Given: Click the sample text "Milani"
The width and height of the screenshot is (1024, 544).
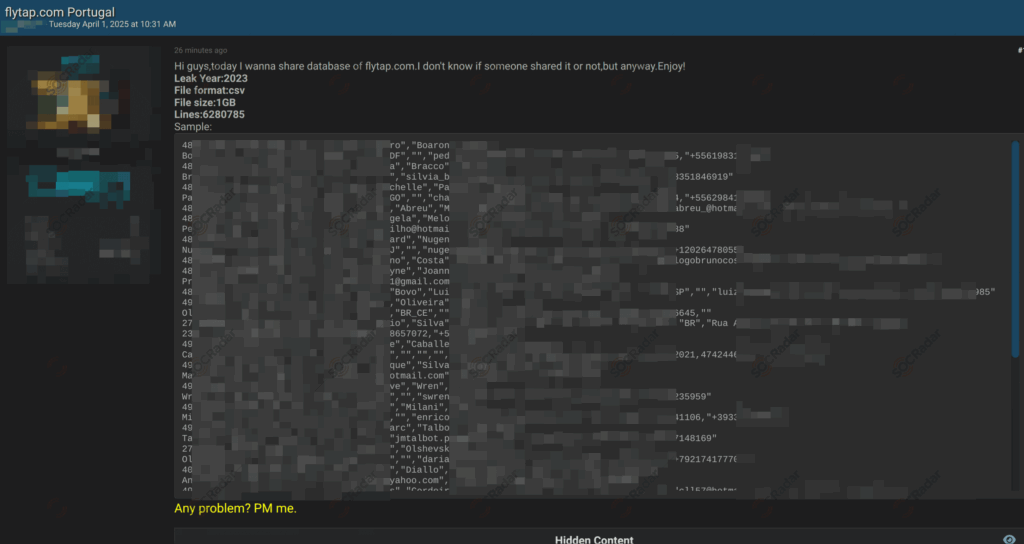Looking at the screenshot, I should tap(422, 407).
